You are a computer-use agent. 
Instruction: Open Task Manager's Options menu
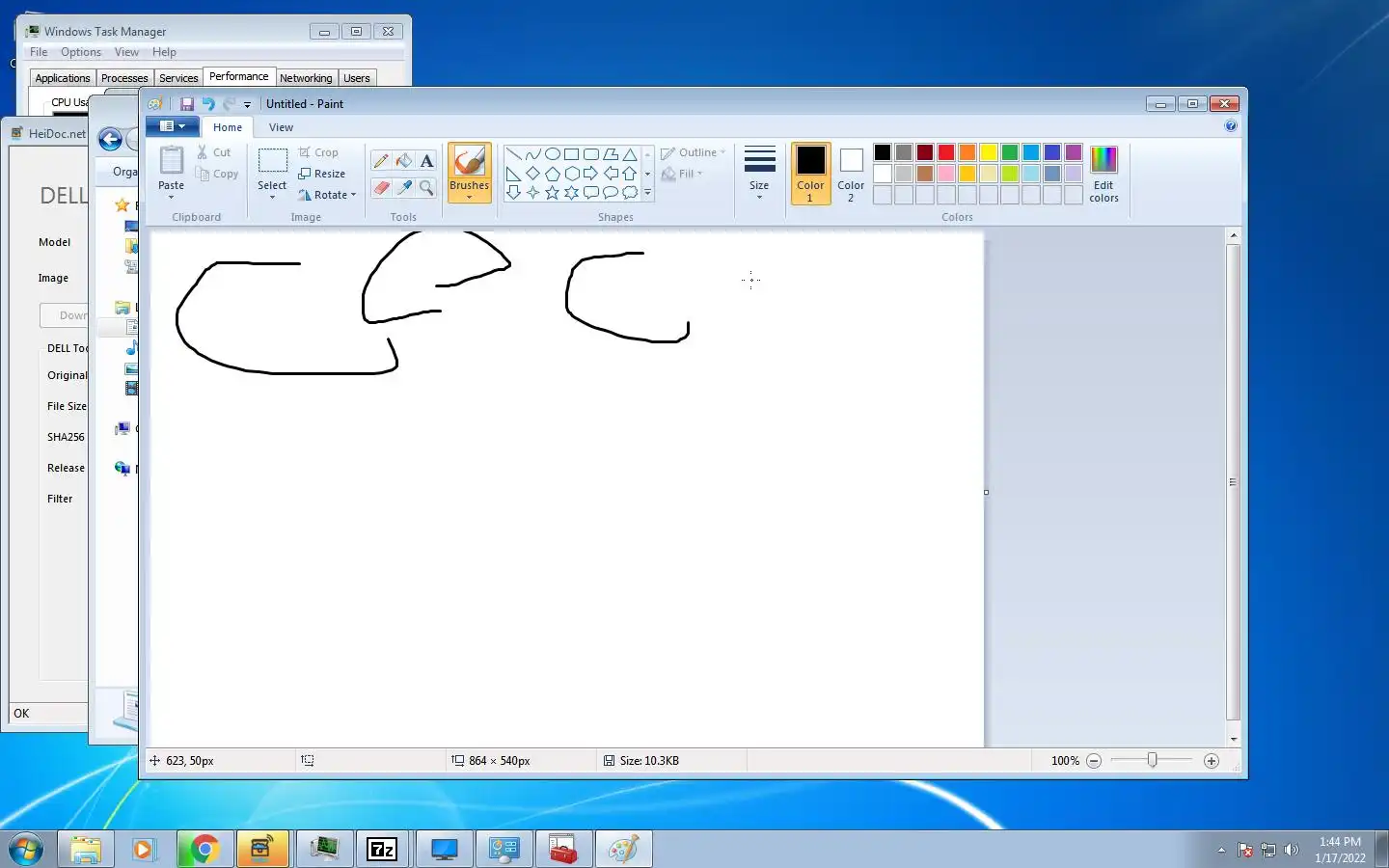(81, 52)
